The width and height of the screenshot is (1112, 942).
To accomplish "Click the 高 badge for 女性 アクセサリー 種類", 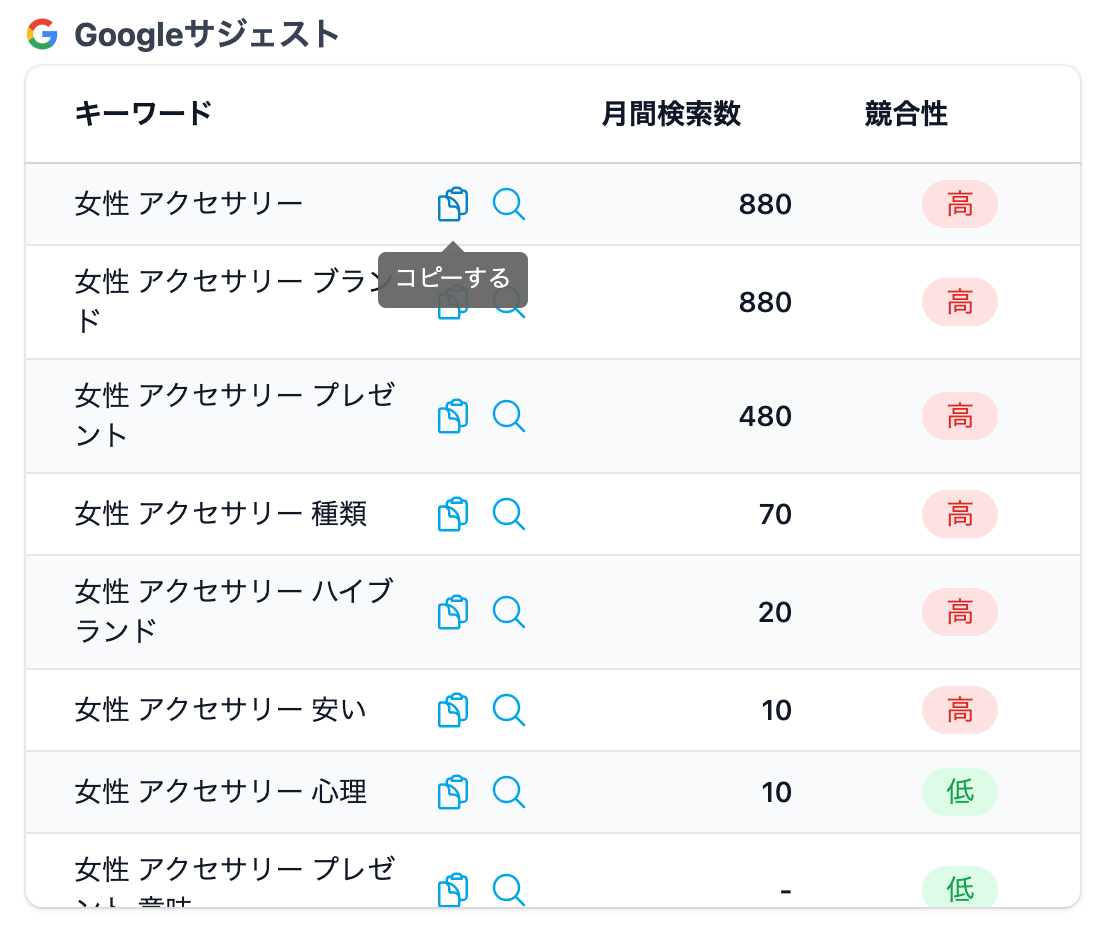I will (959, 514).
